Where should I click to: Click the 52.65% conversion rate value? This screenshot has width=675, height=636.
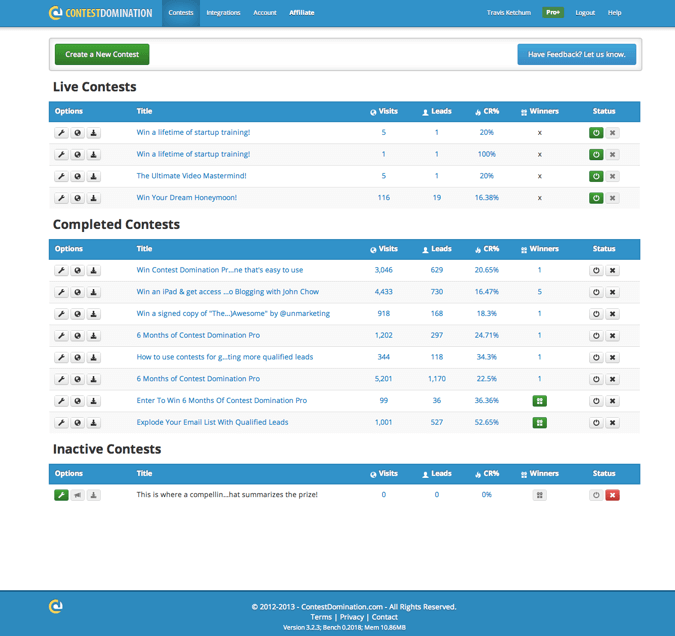[x=486, y=422]
